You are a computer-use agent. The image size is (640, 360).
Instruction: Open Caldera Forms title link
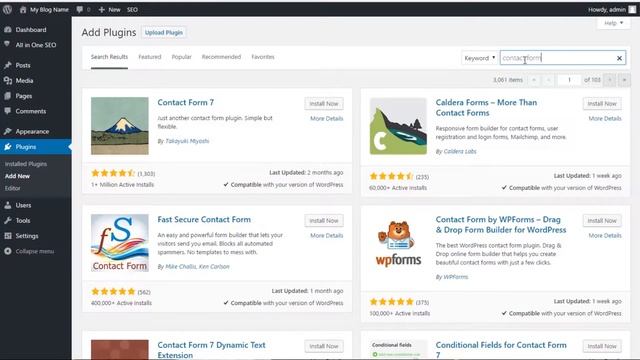486,108
